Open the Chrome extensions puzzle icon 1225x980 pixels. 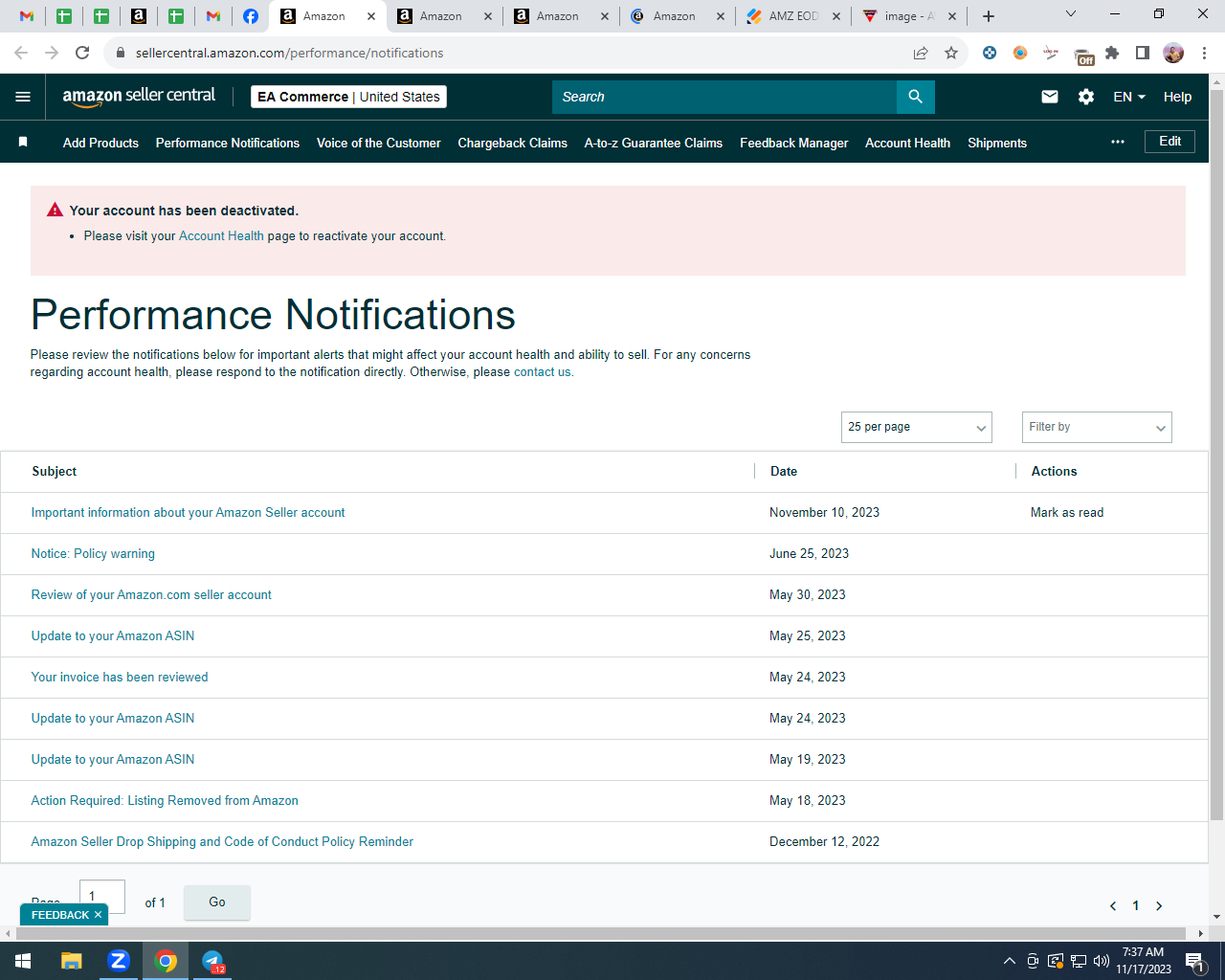click(x=1112, y=53)
